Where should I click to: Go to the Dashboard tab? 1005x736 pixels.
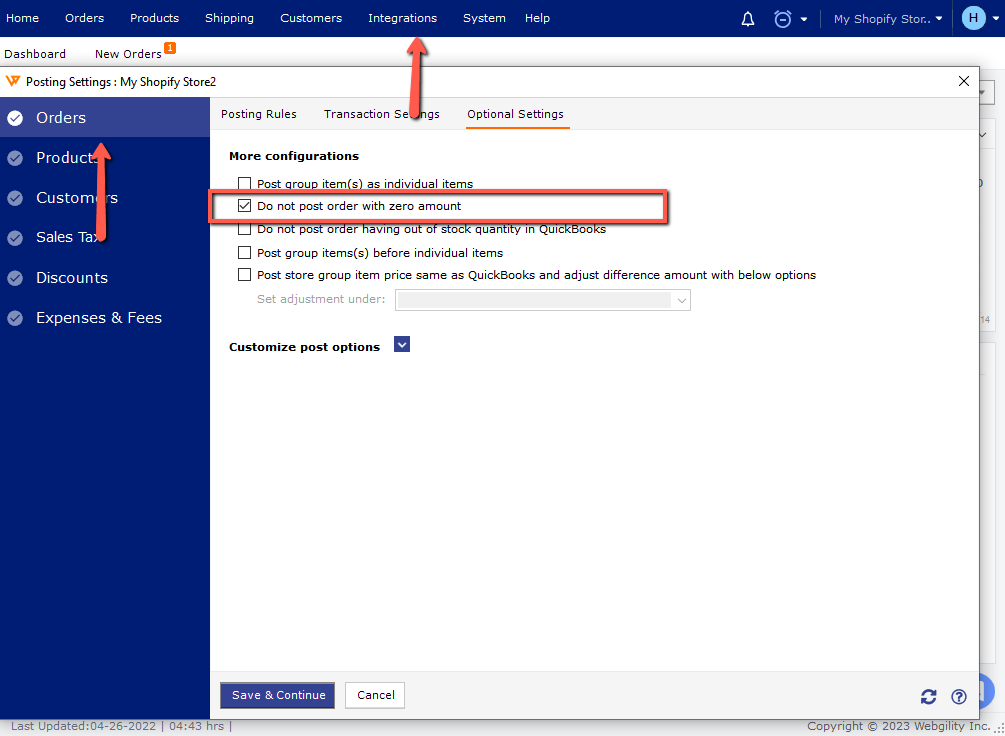[x=35, y=54]
